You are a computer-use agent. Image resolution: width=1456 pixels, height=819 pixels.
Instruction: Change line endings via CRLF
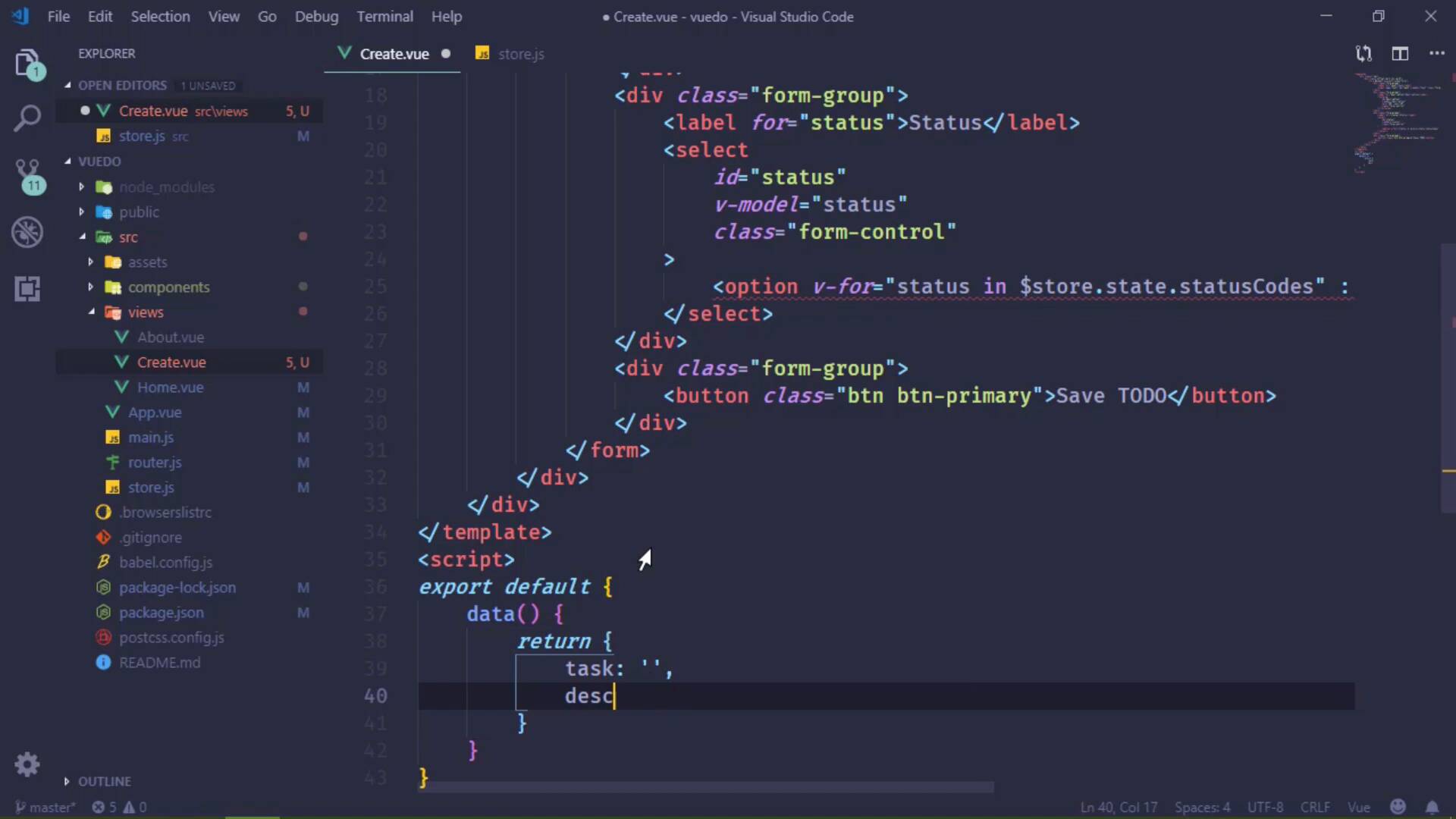(1315, 807)
